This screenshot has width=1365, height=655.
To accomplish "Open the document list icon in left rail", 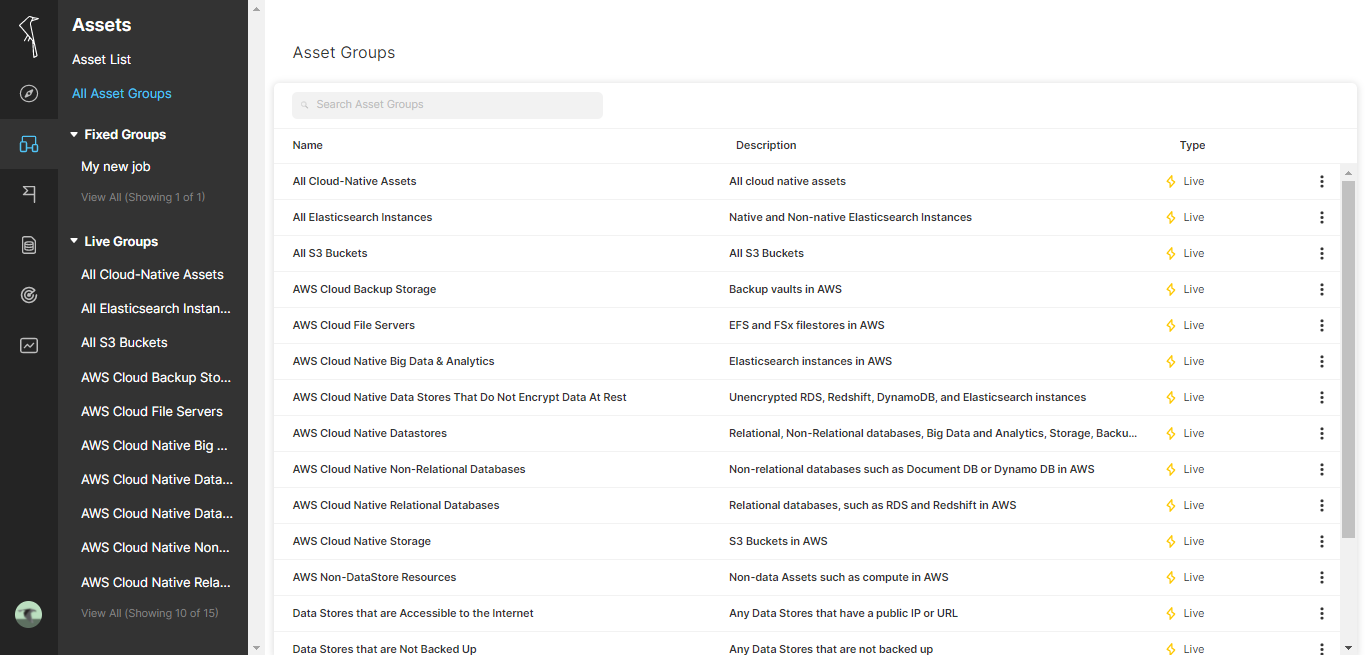I will (x=29, y=244).
